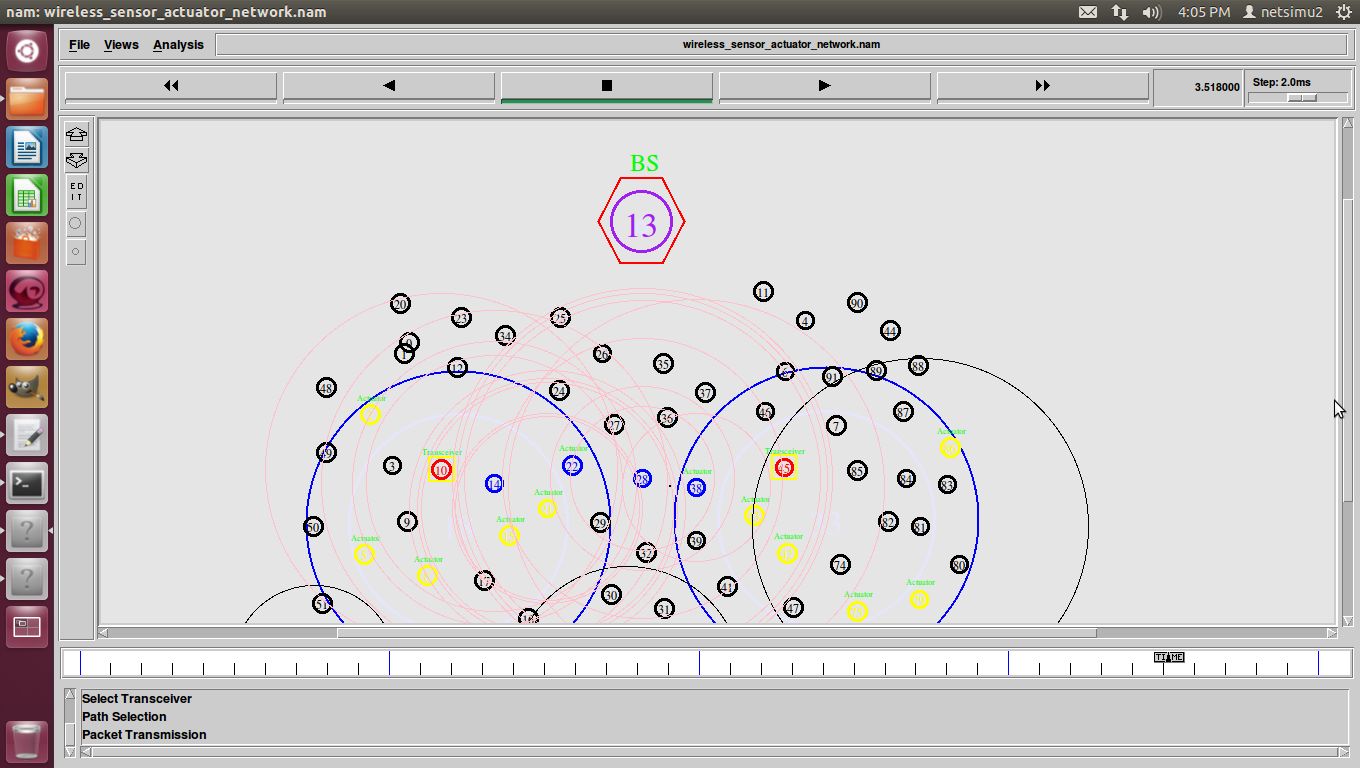Play the animation forward
Screen dimensions: 1360x768
coord(824,86)
